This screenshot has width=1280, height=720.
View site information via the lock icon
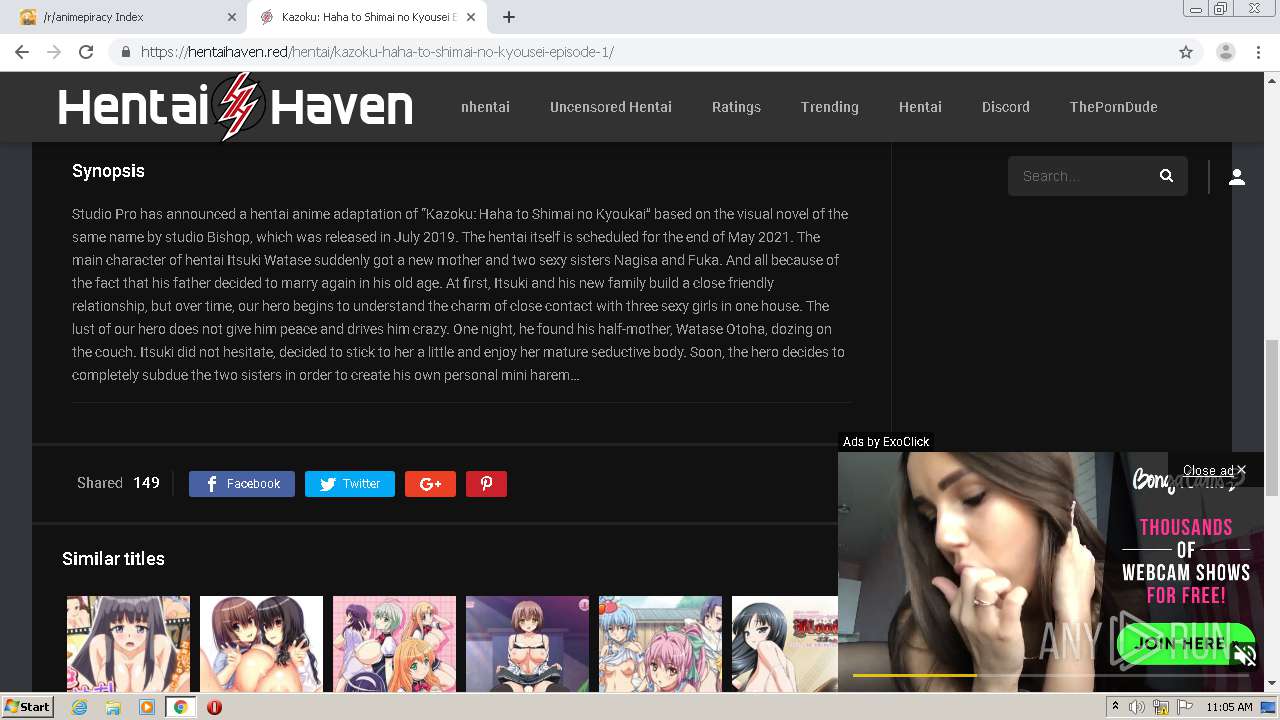[x=126, y=52]
